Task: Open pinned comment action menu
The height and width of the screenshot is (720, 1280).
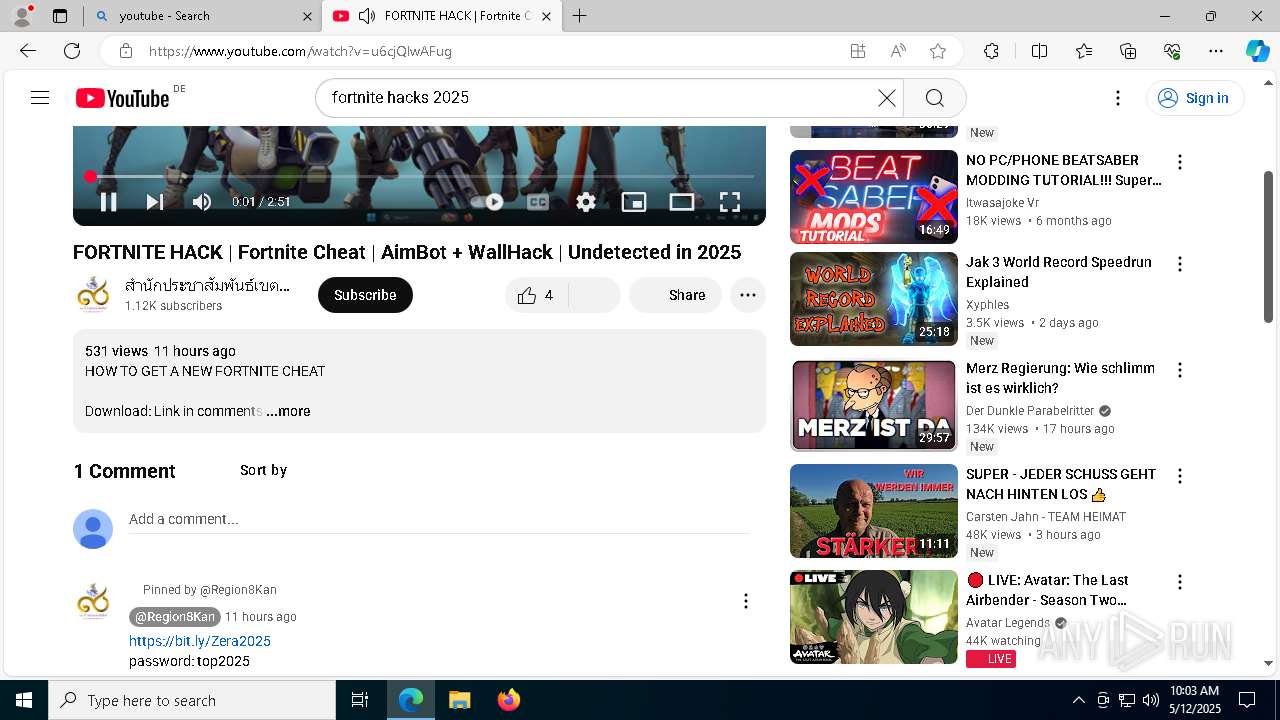Action: click(745, 601)
